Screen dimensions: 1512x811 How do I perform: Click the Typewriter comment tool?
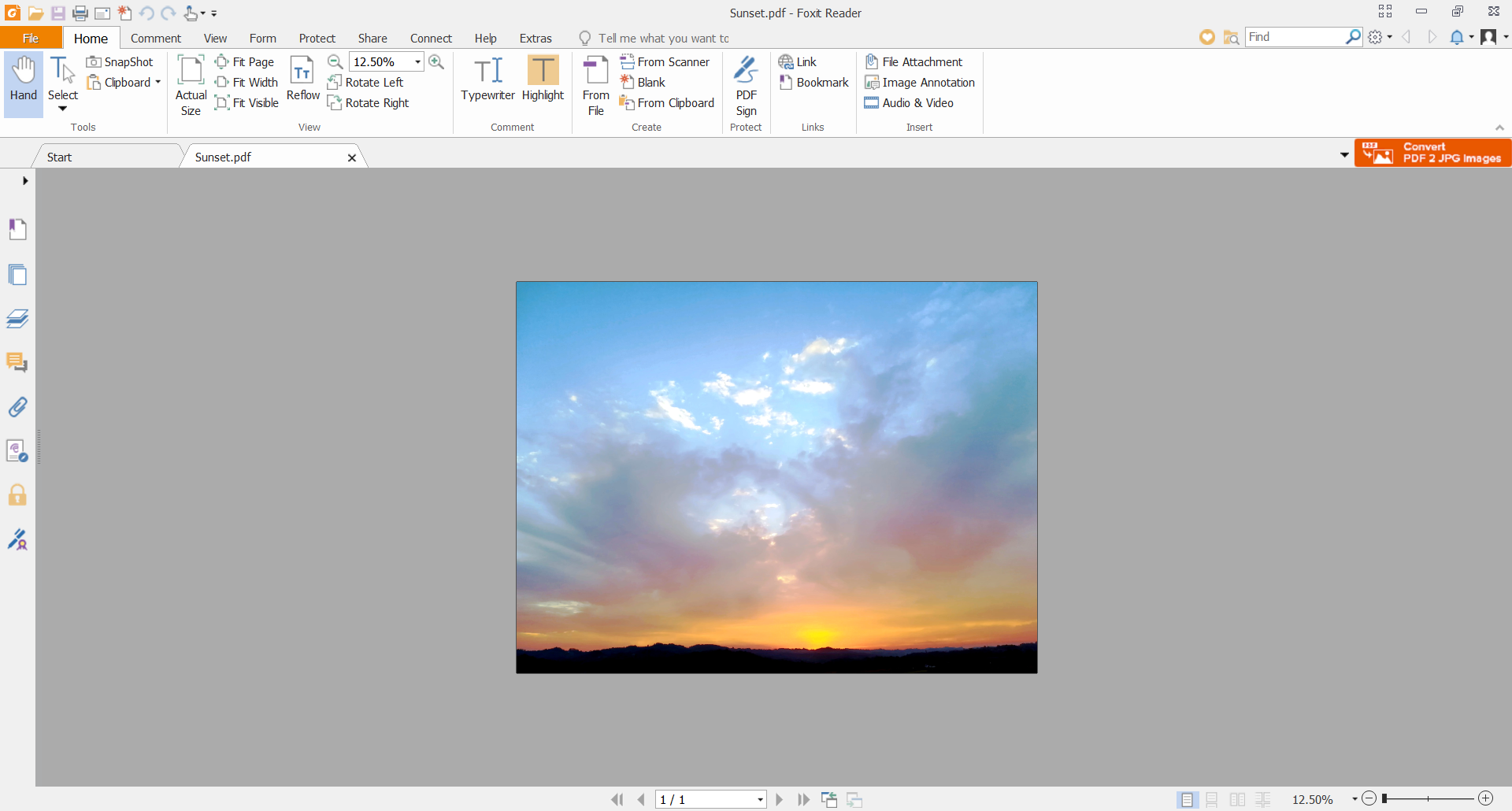pos(487,80)
